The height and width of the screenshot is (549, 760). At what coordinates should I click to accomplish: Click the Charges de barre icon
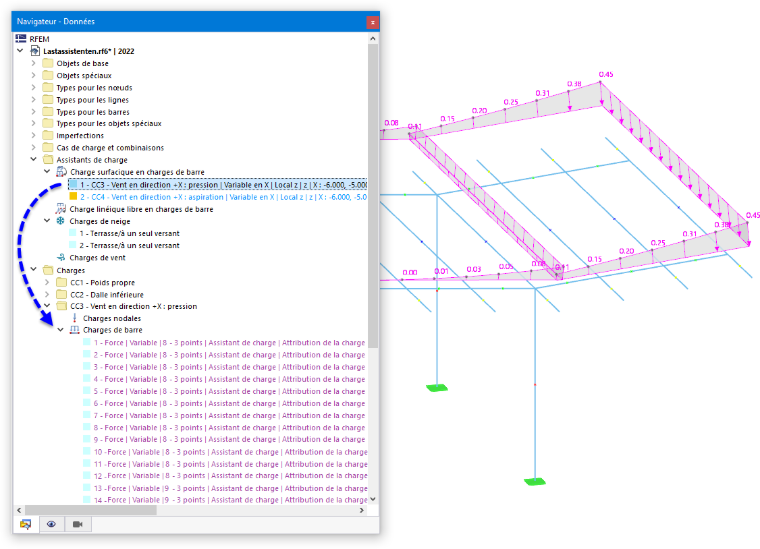point(75,330)
